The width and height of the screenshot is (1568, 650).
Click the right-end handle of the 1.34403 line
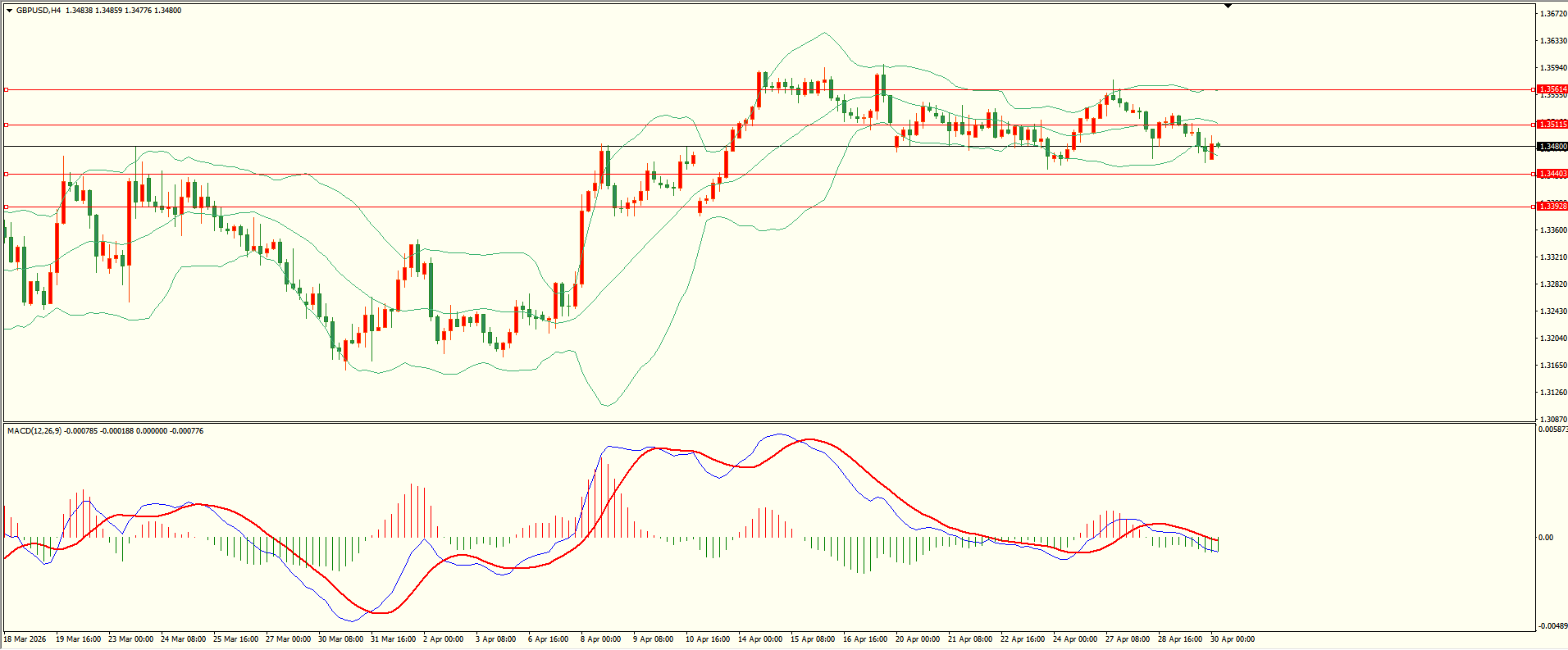click(x=1534, y=174)
